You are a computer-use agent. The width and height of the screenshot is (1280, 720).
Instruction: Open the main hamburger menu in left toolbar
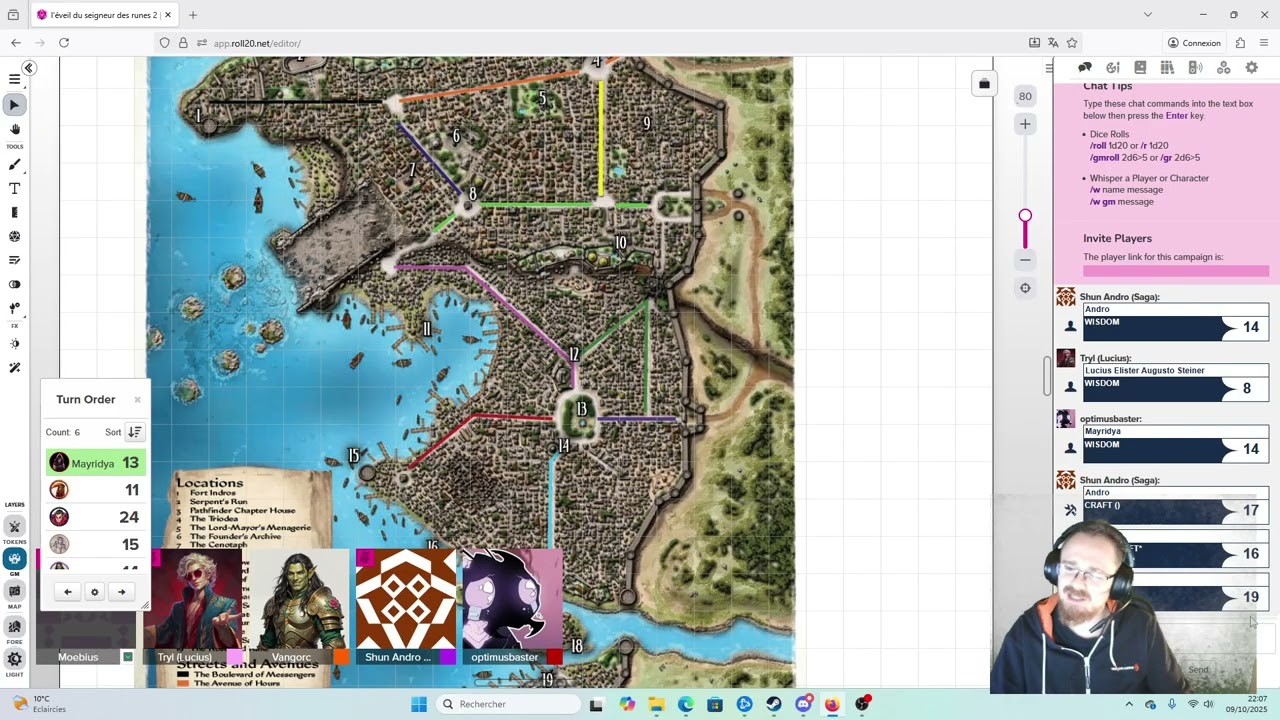[x=14, y=79]
